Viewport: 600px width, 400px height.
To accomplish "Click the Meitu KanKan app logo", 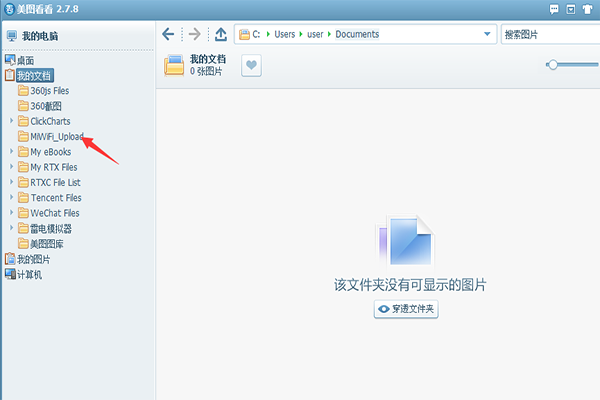I will tap(9, 9).
